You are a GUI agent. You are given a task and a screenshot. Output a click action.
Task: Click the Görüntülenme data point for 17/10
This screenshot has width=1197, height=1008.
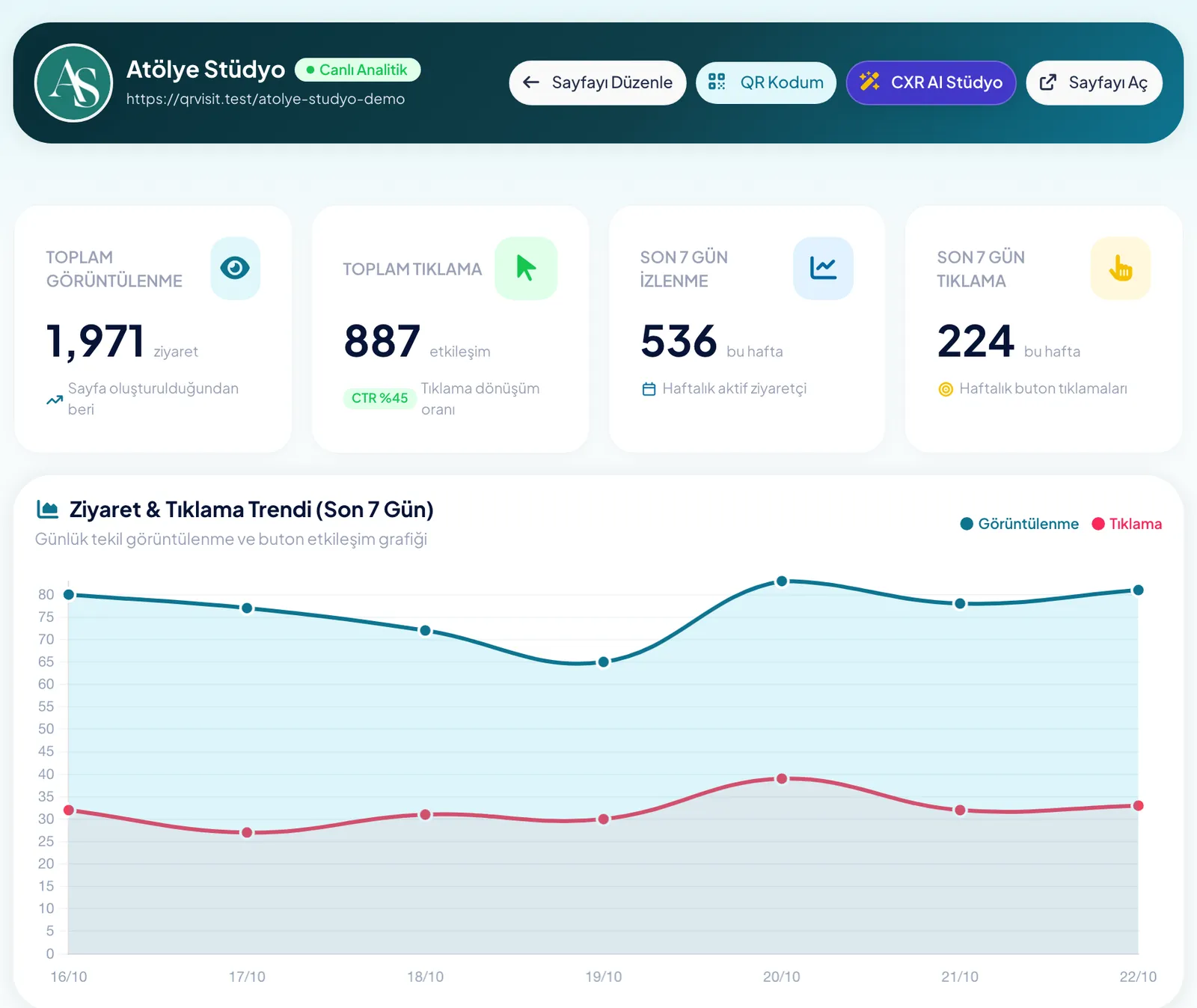coord(247,608)
